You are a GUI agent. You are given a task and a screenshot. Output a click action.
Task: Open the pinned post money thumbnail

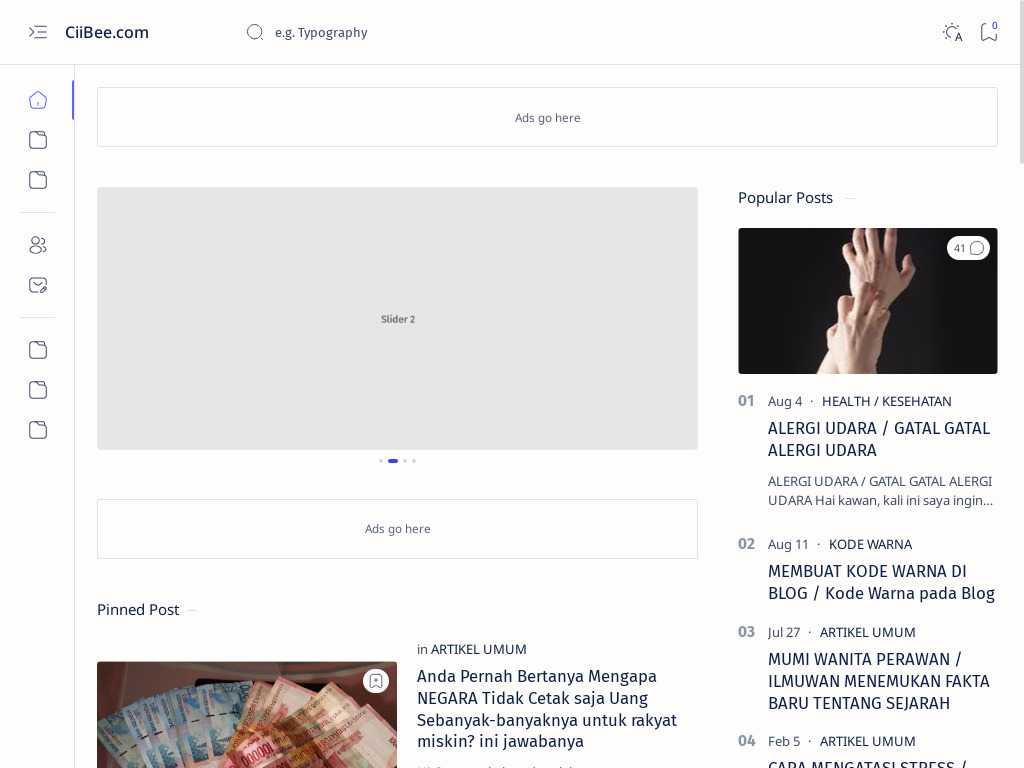246,720
